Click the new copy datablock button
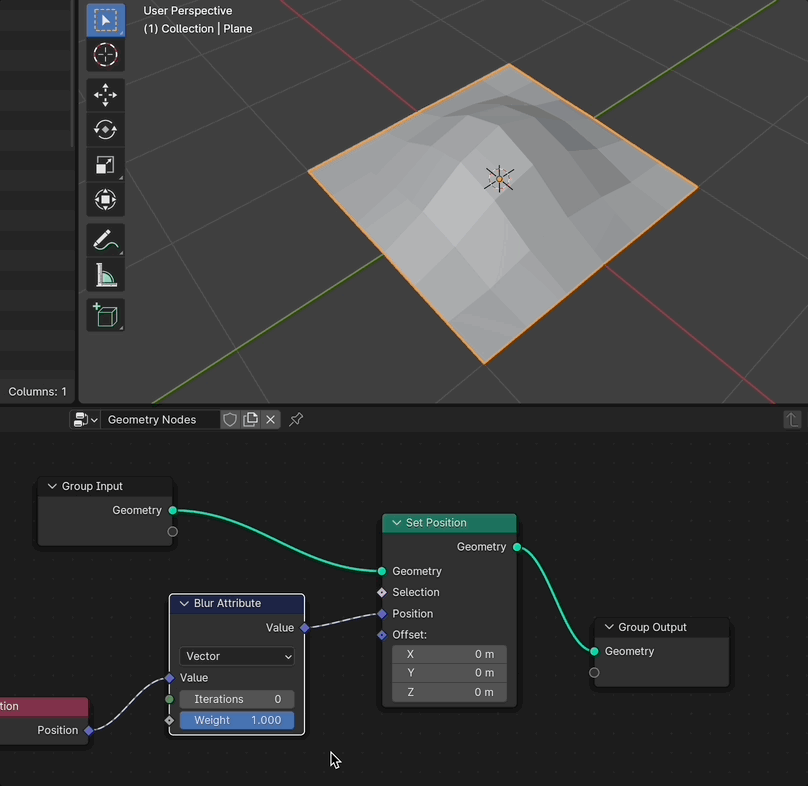This screenshot has width=808, height=786. (x=250, y=419)
